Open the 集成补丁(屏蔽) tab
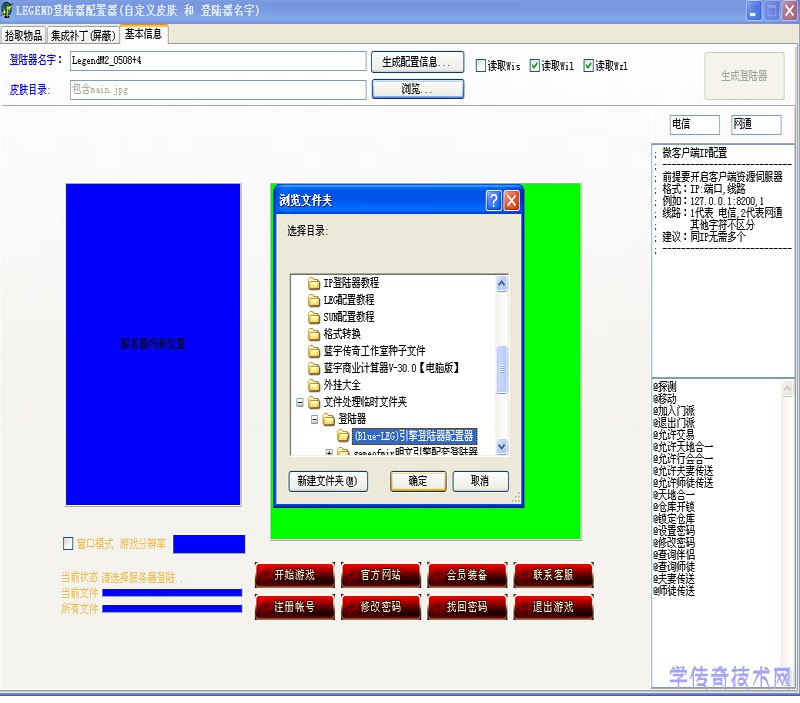The width and height of the screenshot is (800, 703). point(83,35)
